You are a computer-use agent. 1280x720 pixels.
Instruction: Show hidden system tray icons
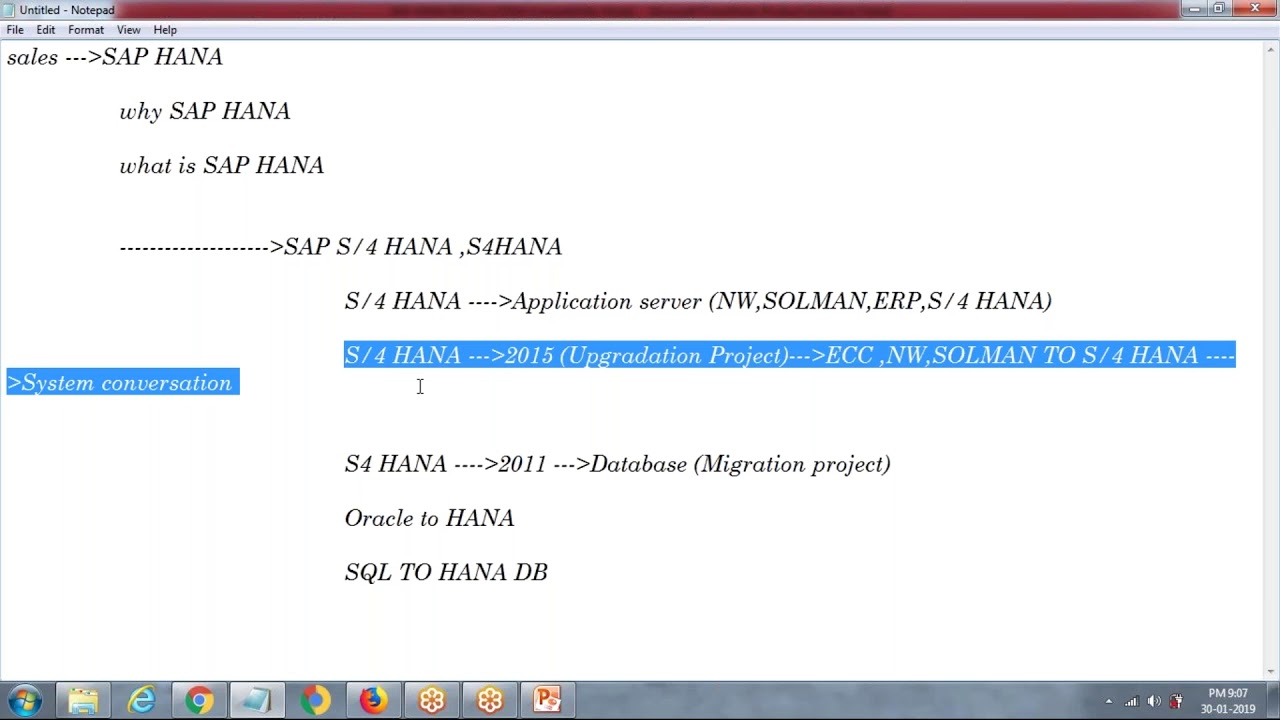click(x=1108, y=701)
